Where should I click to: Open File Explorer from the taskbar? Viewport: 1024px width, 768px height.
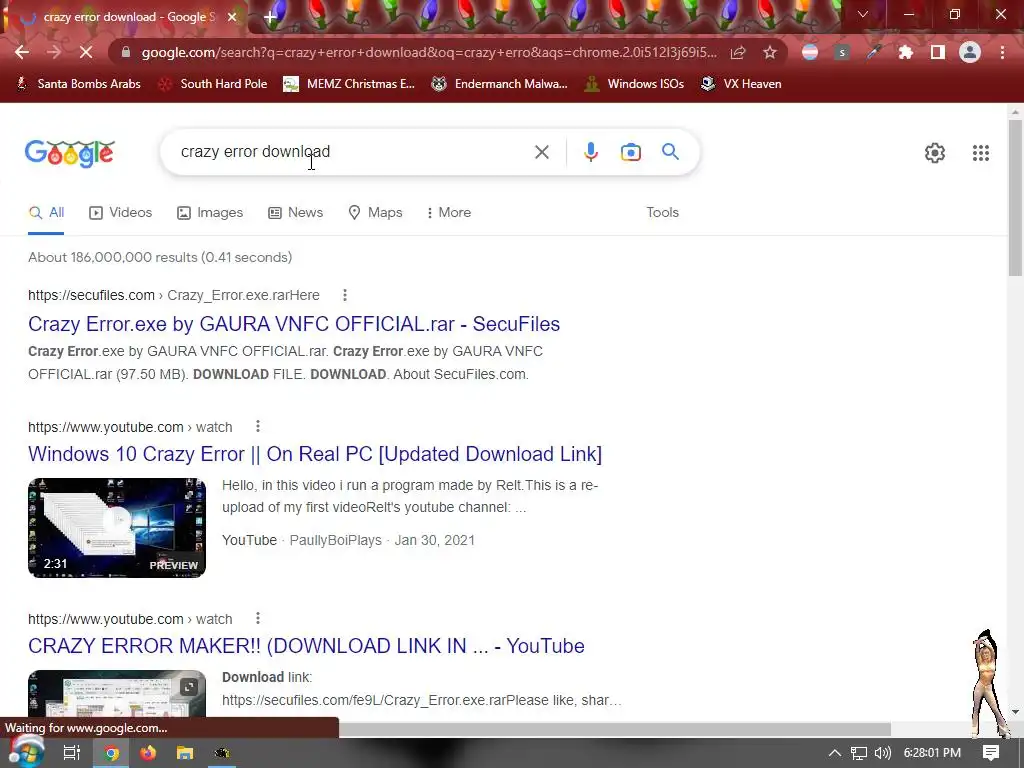pyautogui.click(x=185, y=753)
